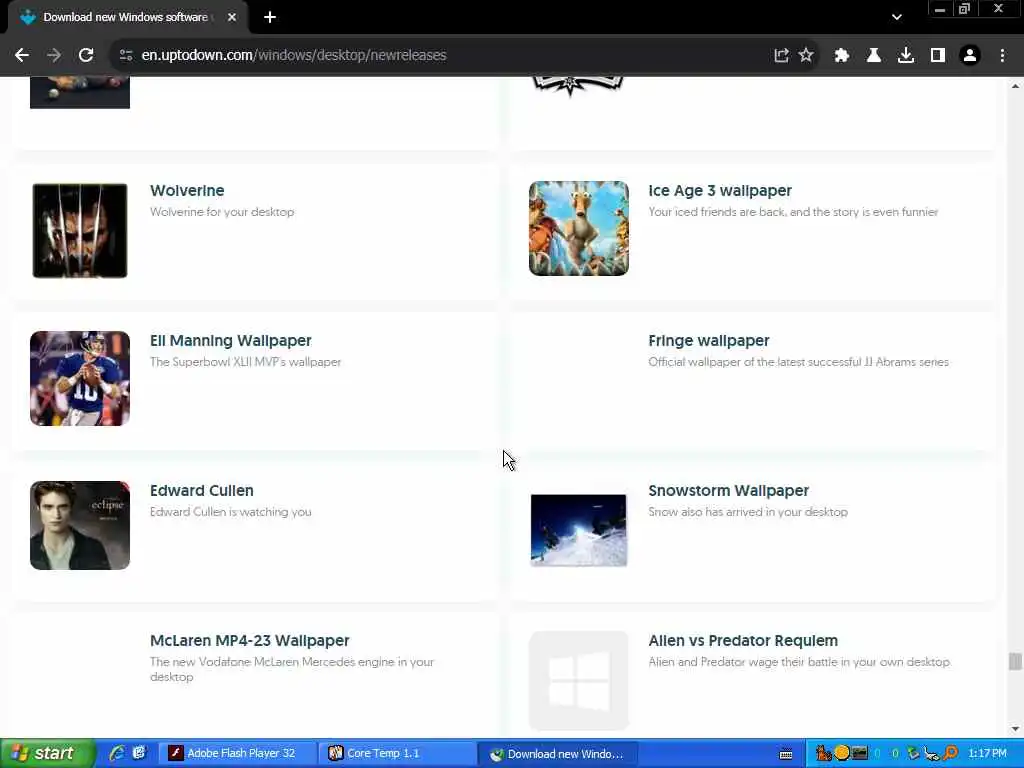
Task: Close the Download new Windows software tab
Action: coord(232,18)
